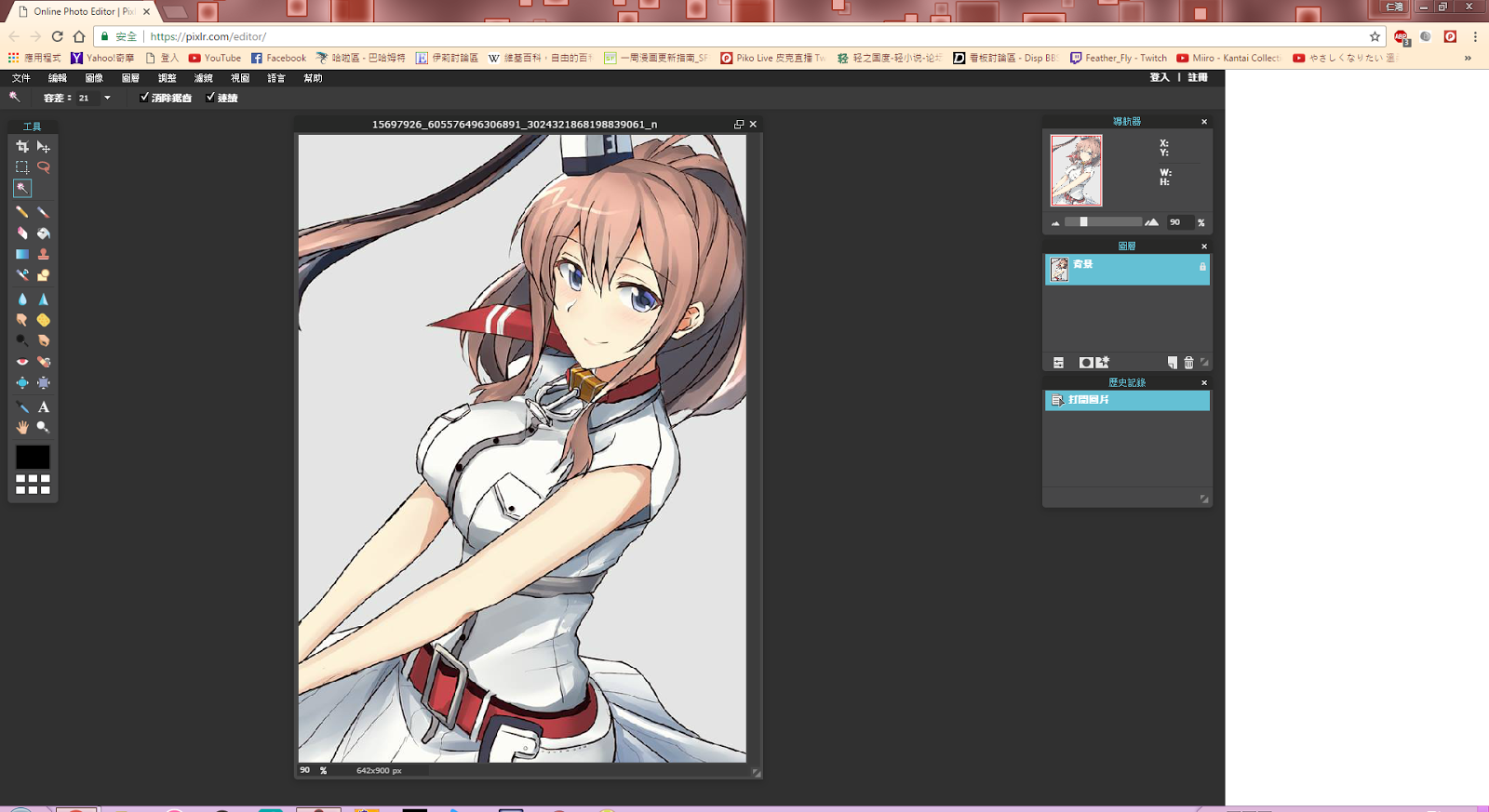Expand the 容差 tolerance dropdown arrow

point(107,98)
